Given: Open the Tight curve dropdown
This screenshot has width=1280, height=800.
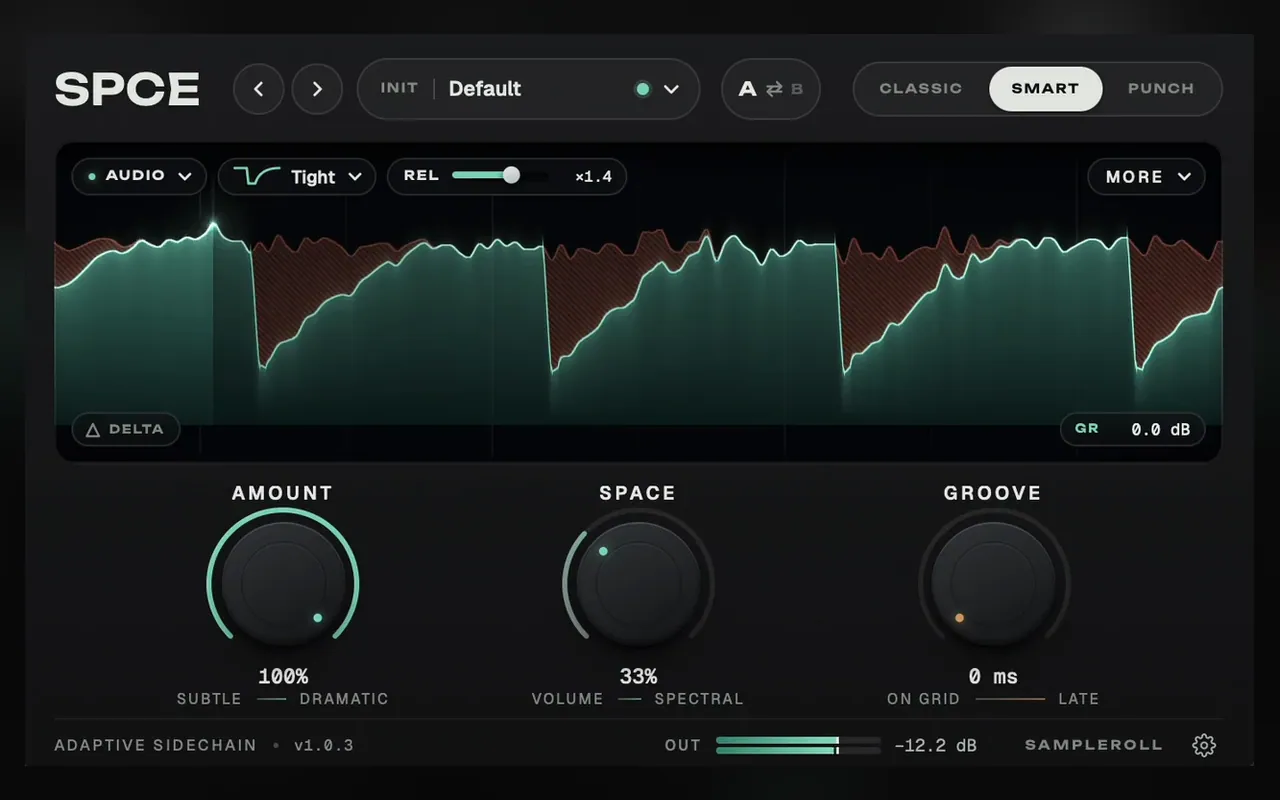Looking at the screenshot, I should coord(297,177).
